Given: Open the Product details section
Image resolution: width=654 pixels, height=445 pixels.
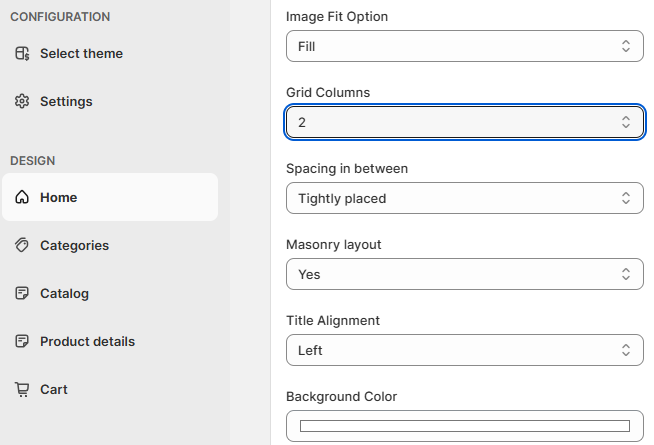Looking at the screenshot, I should (x=110, y=341).
